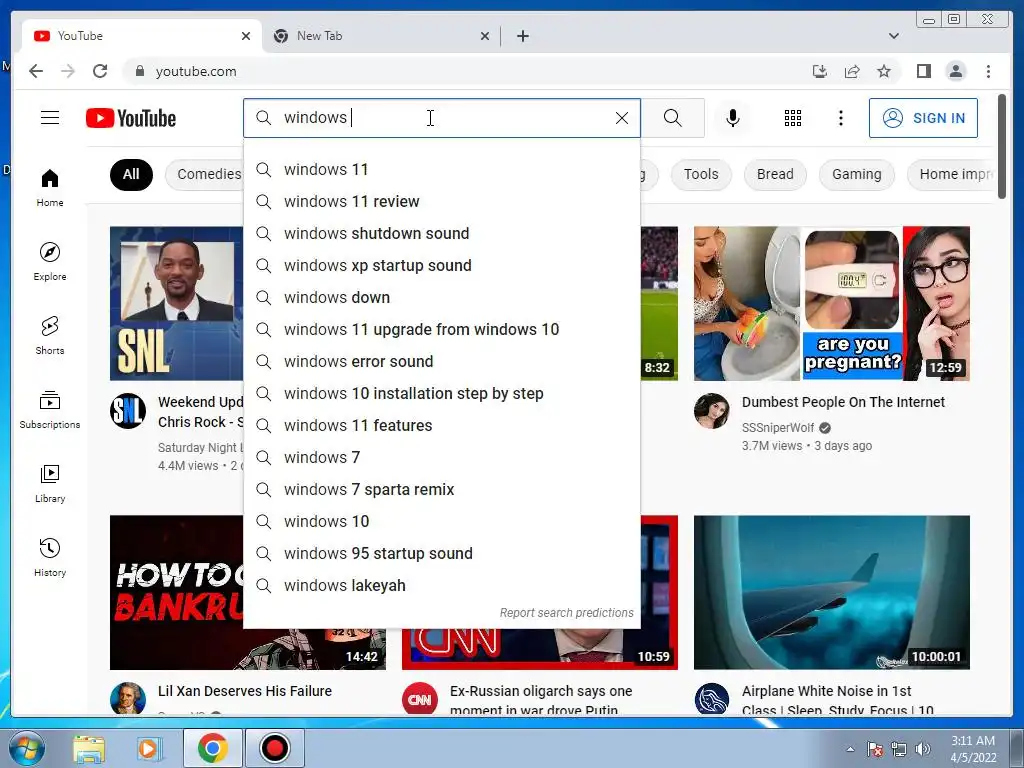Select the Bread filter chip
Image resolution: width=1024 pixels, height=768 pixels.
[775, 174]
